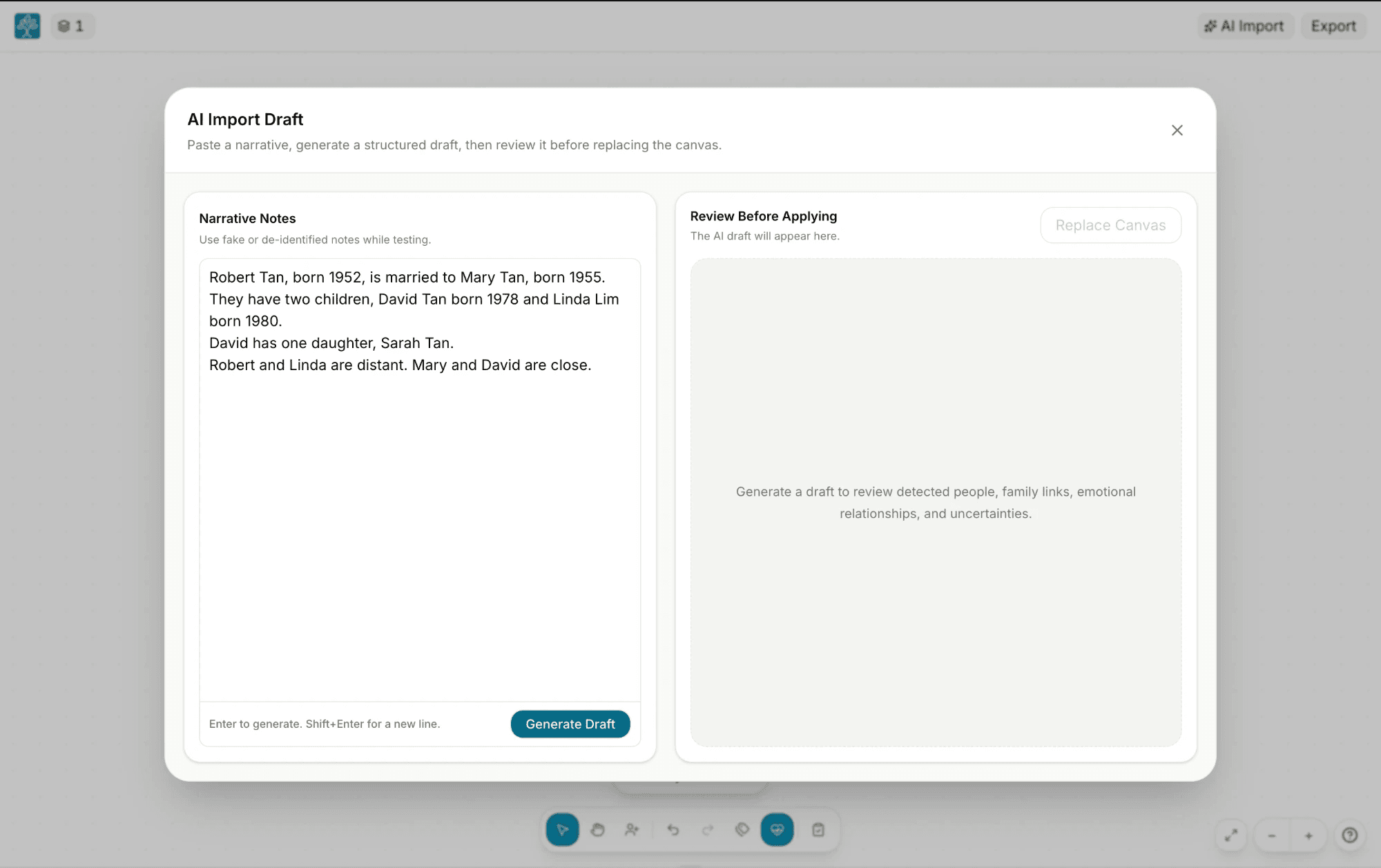Click the Export button in top bar
This screenshot has width=1381, height=868.
(1333, 26)
